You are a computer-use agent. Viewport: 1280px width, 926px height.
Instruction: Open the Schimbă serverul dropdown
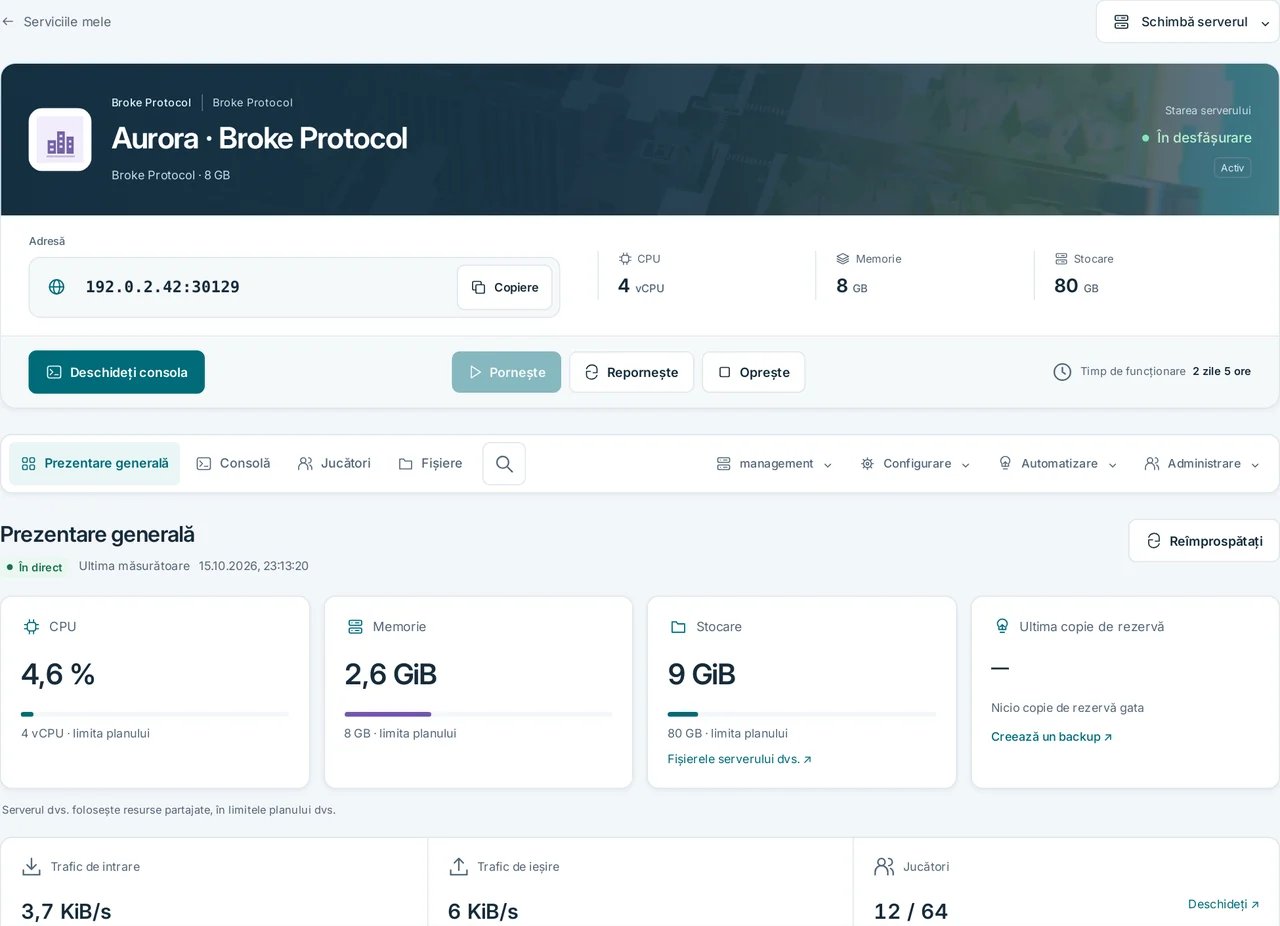click(x=1188, y=22)
